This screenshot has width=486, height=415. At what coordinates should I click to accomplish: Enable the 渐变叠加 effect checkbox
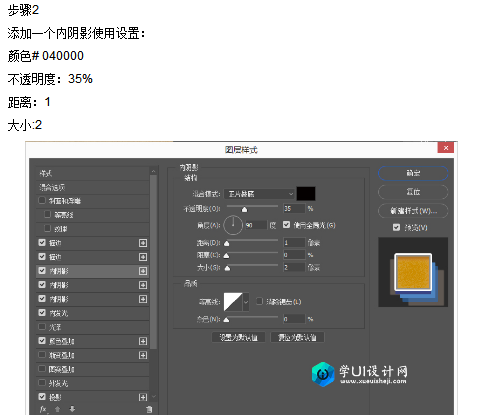tap(42, 355)
